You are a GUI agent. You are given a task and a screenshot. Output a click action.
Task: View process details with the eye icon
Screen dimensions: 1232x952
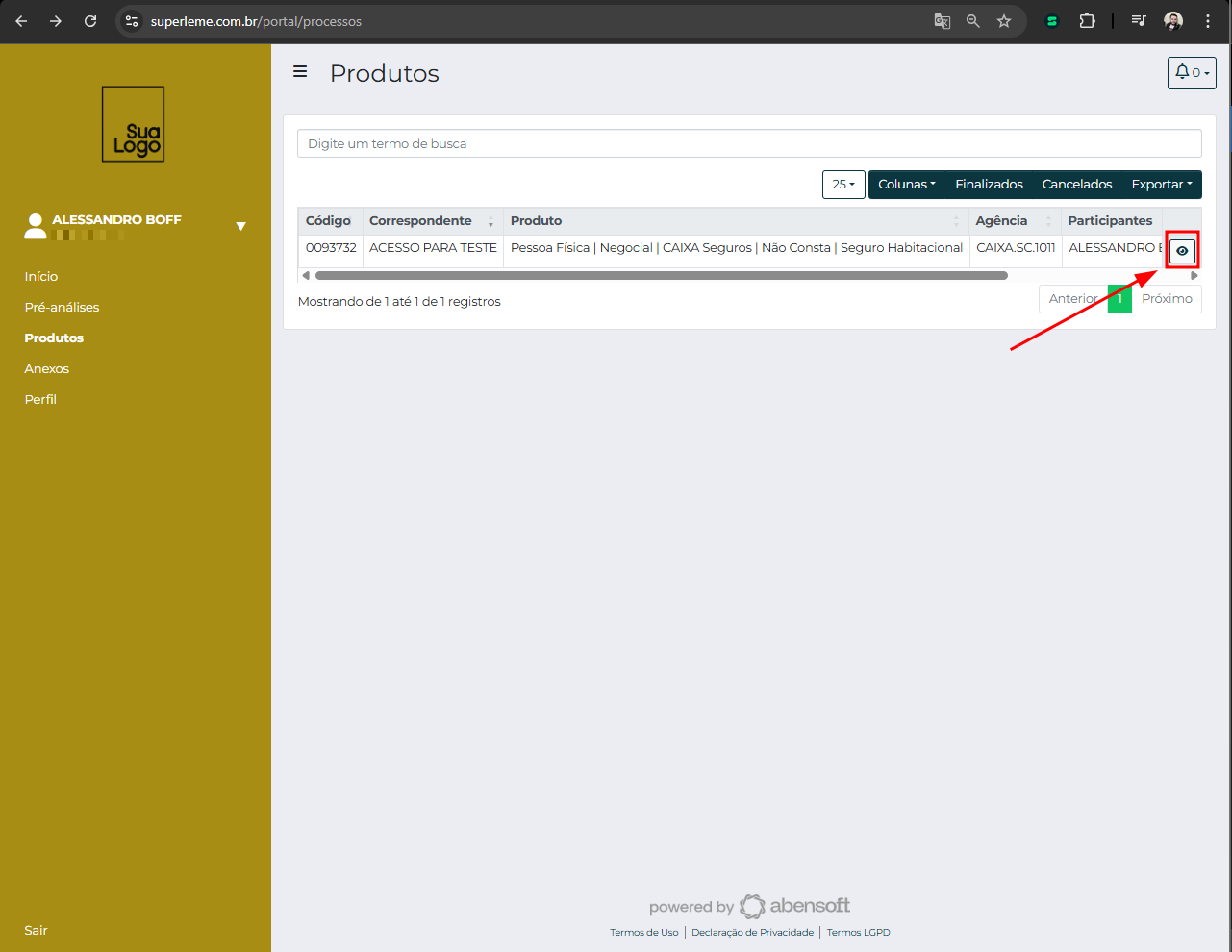[x=1182, y=250]
